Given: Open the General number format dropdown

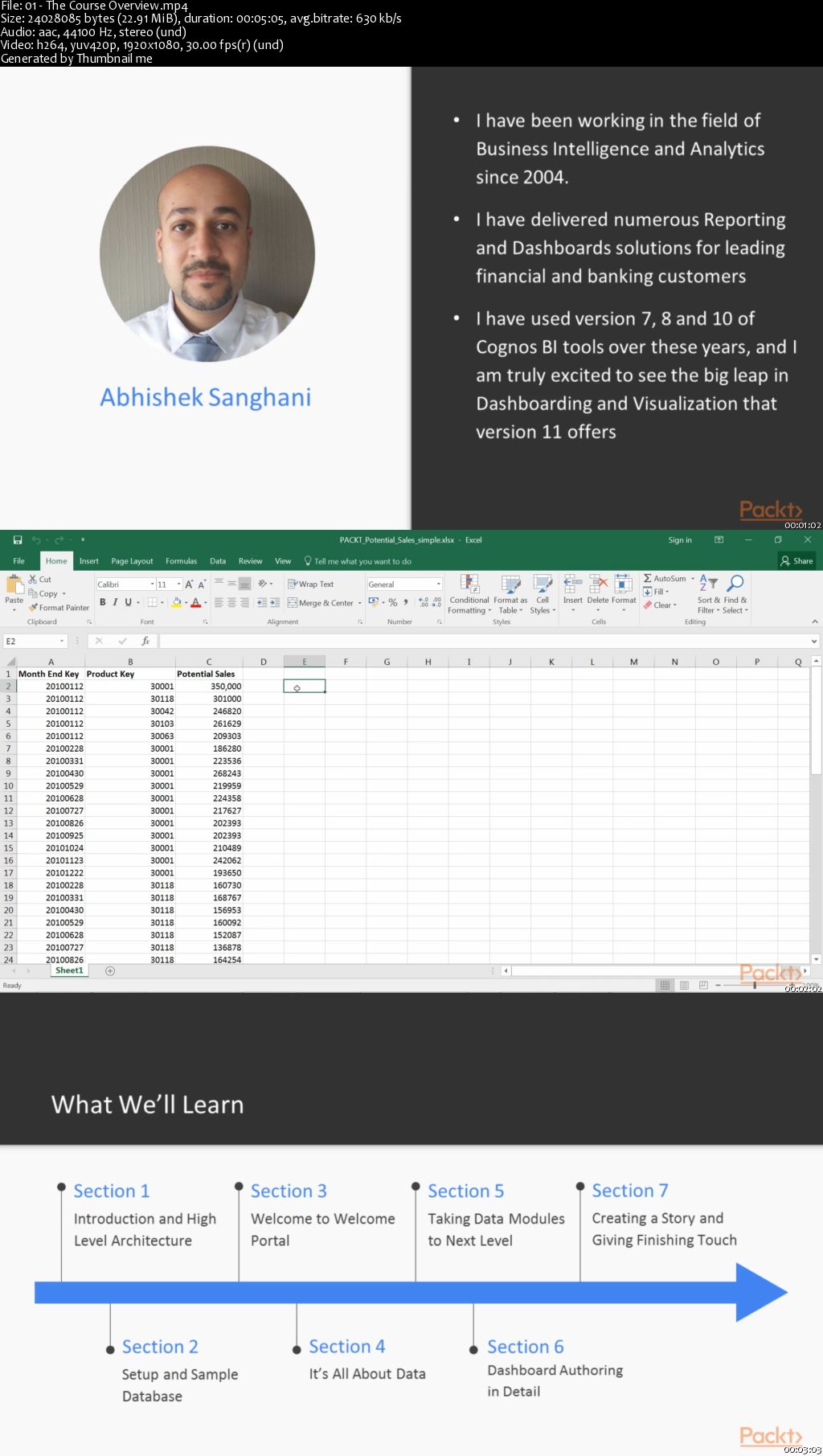Looking at the screenshot, I should coord(439,584).
